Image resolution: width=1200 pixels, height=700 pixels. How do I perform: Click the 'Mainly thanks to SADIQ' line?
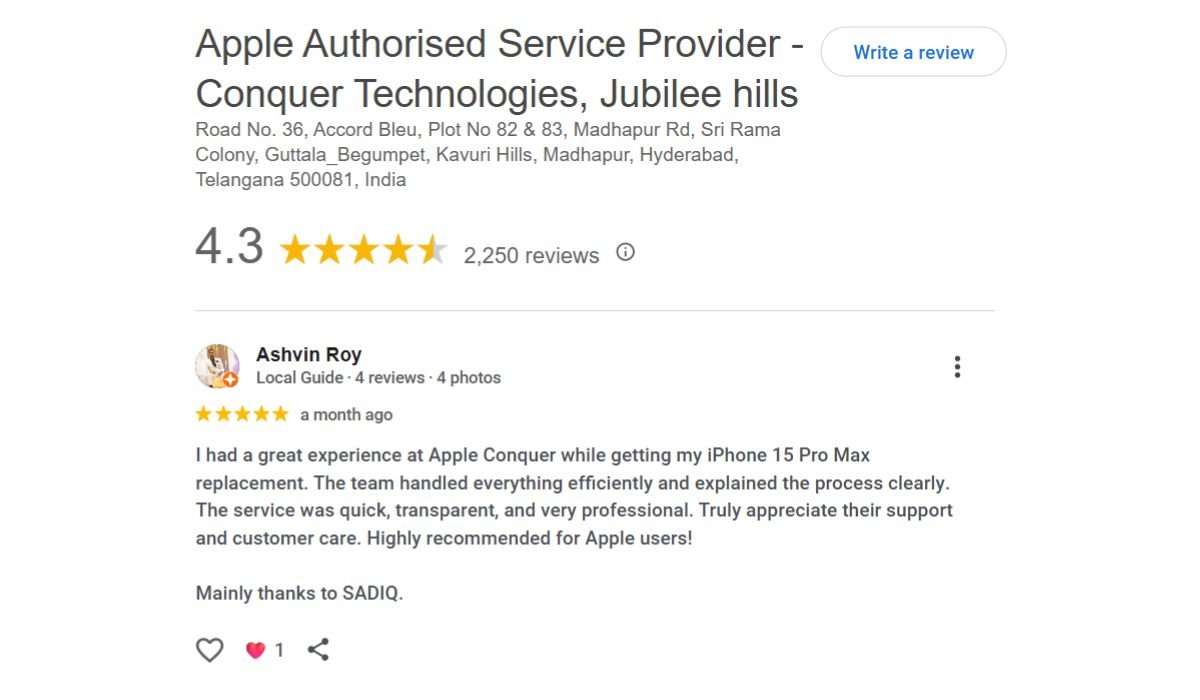[x=299, y=593]
